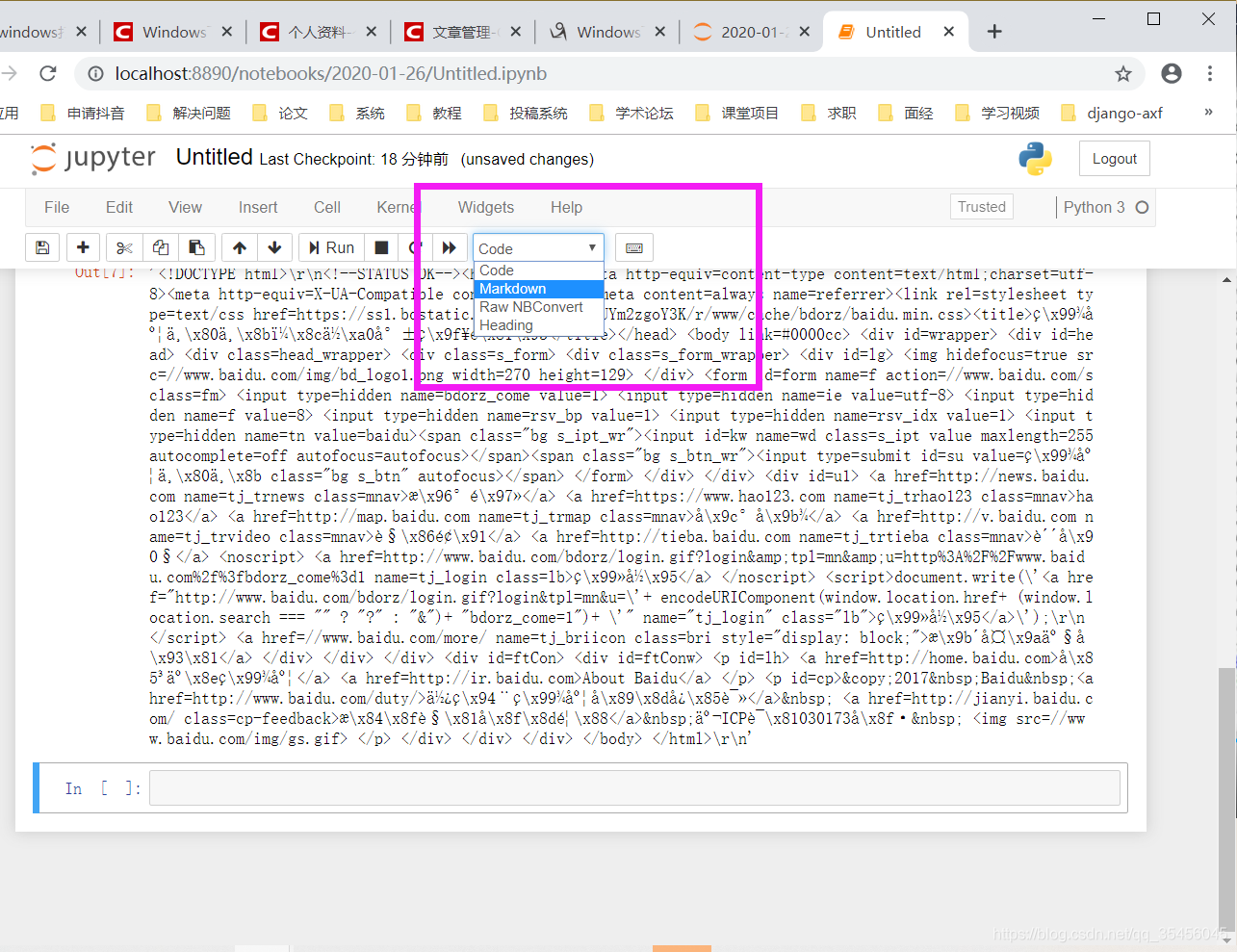Open the 投稿系统 bookmark folder
The height and width of the screenshot is (952, 1237).
(526, 113)
